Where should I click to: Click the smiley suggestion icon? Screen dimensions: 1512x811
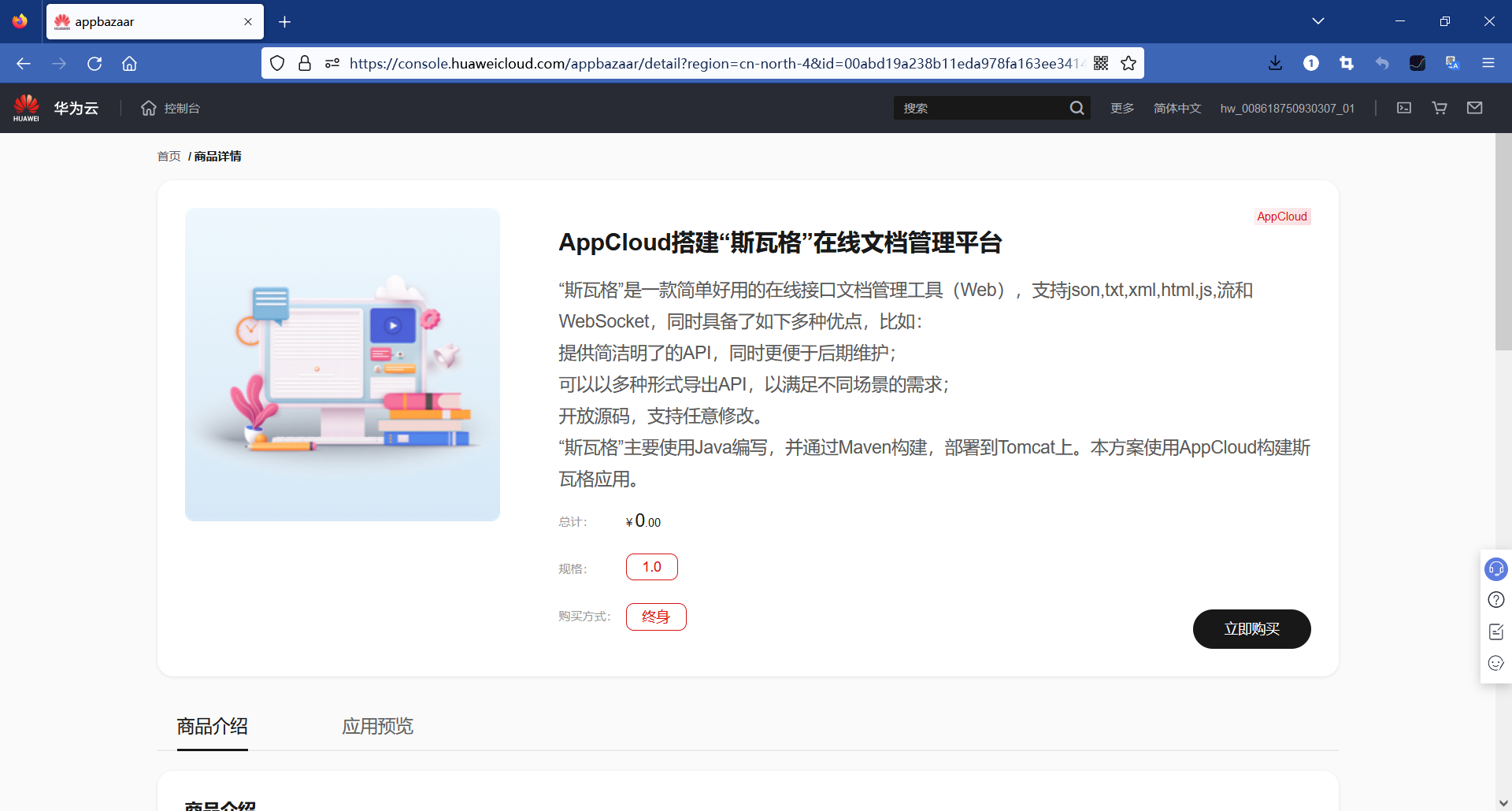pos(1495,663)
